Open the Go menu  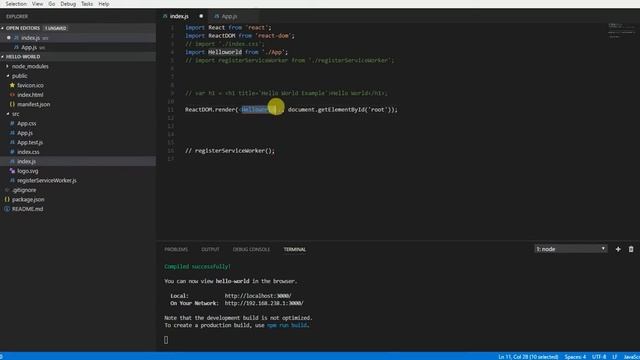[51, 4]
